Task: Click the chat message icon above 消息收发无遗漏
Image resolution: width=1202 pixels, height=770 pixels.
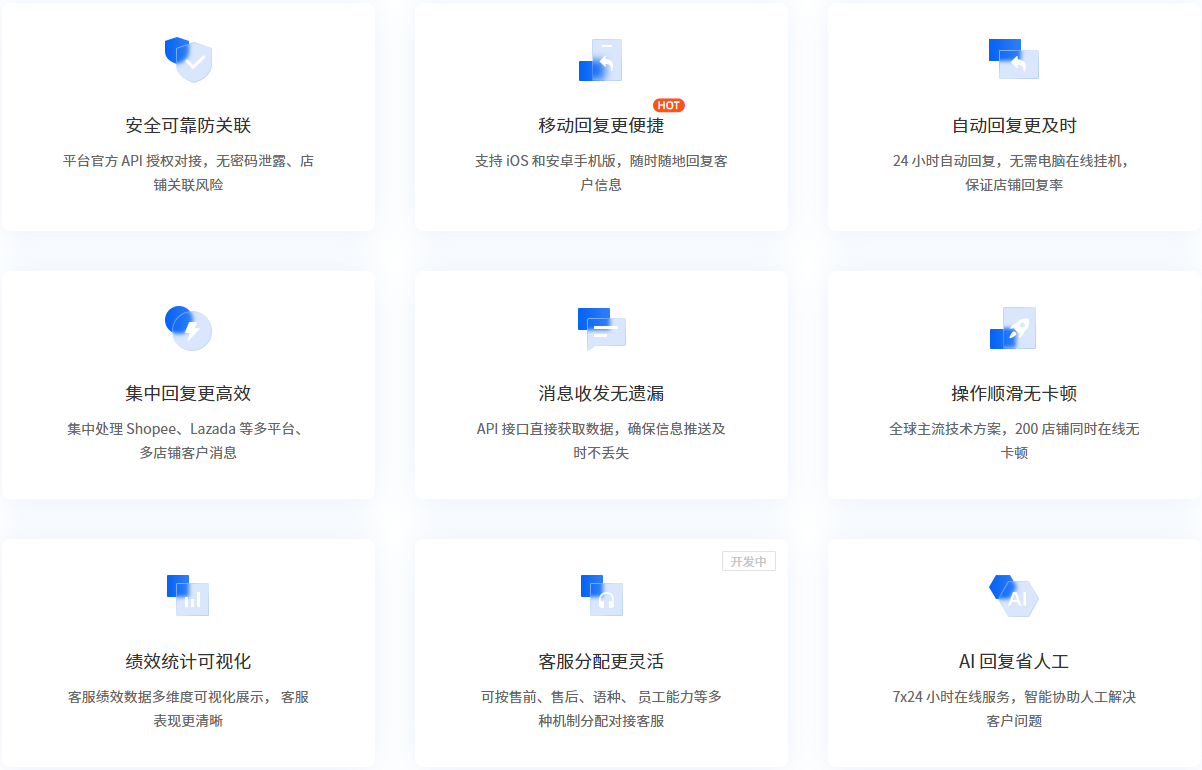Action: 601,328
